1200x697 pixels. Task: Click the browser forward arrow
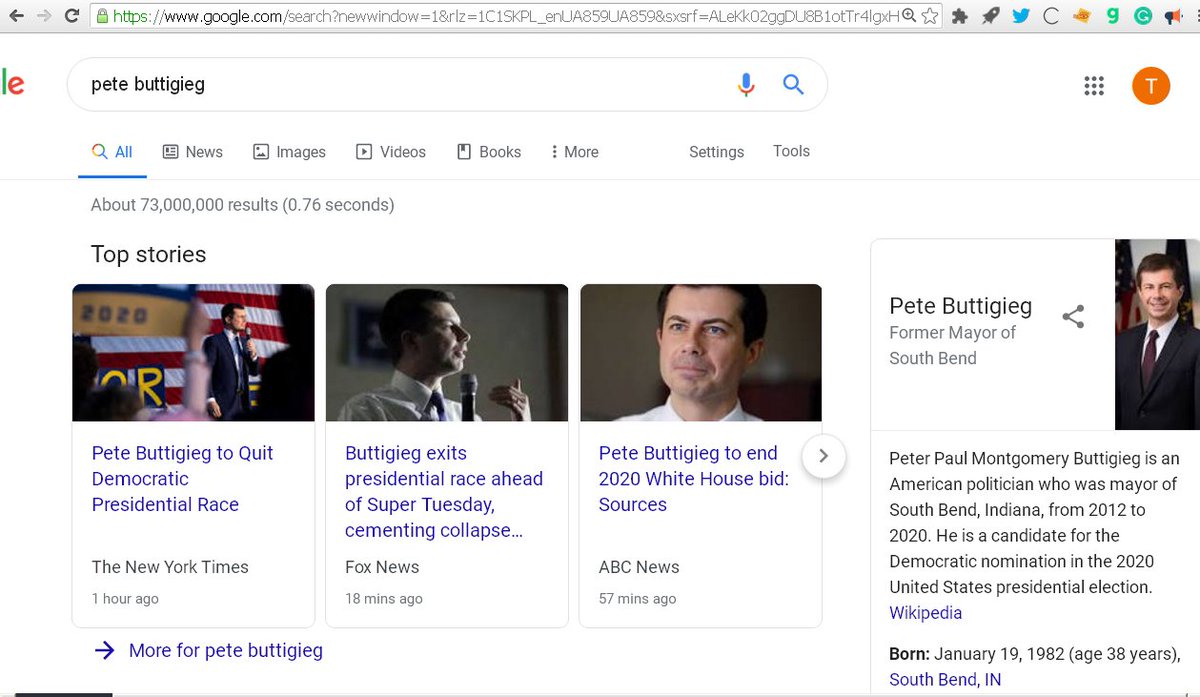pyautogui.click(x=44, y=16)
